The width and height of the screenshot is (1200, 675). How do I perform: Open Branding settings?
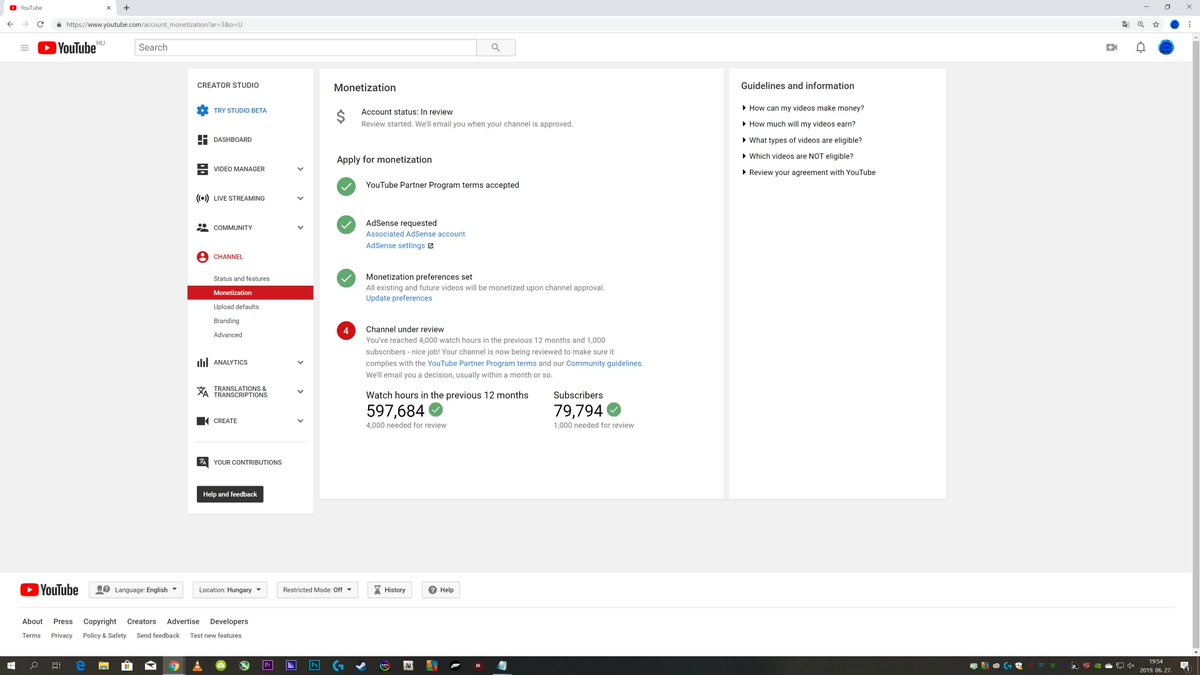coord(226,321)
